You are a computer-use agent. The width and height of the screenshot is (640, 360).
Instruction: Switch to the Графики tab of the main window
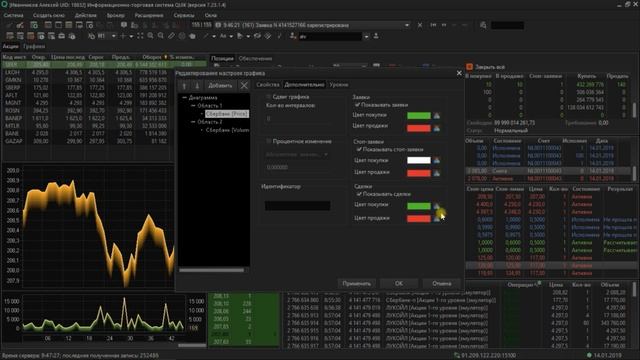tap(34, 47)
